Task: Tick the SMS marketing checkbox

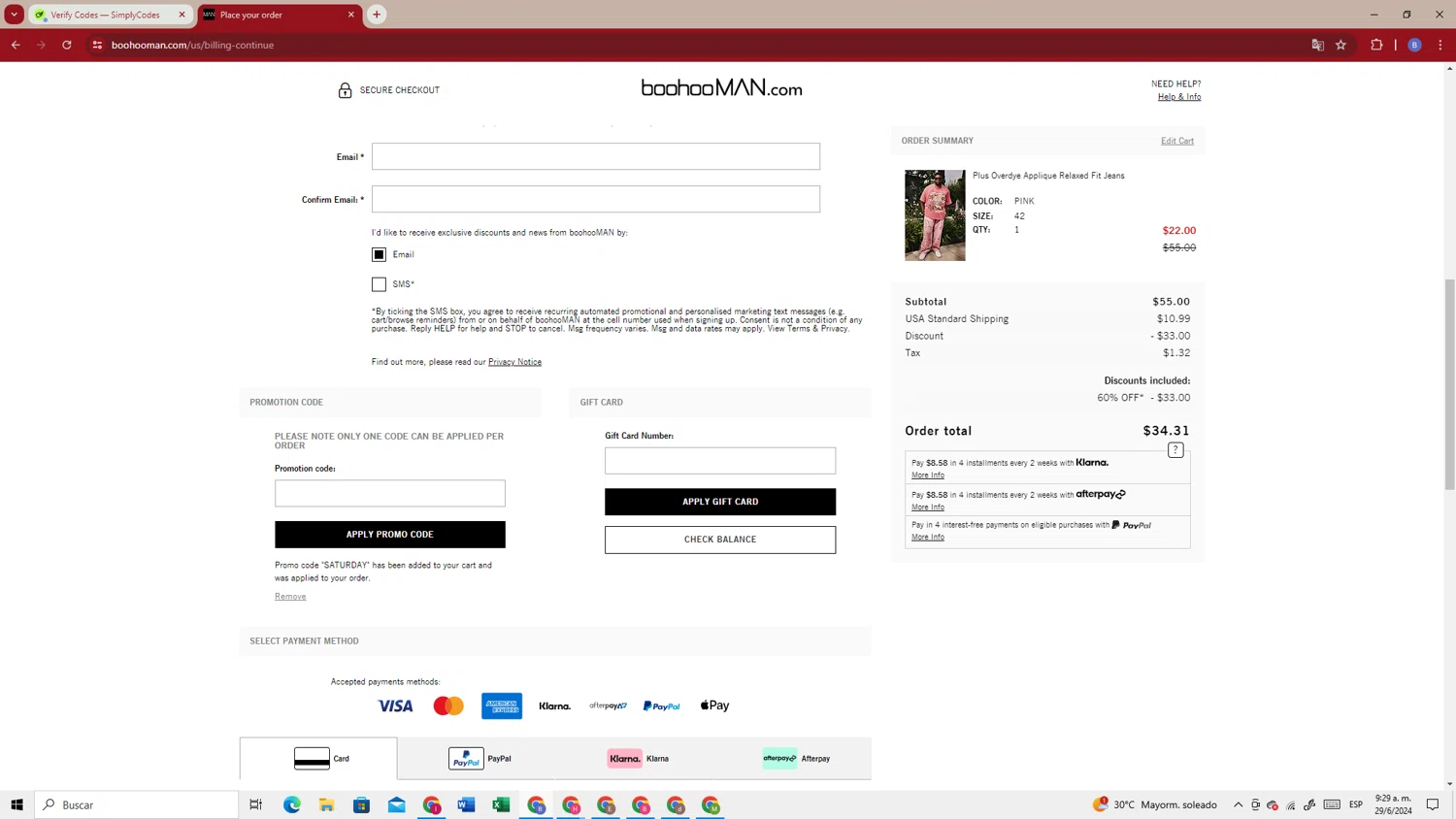Action: pyautogui.click(x=379, y=284)
